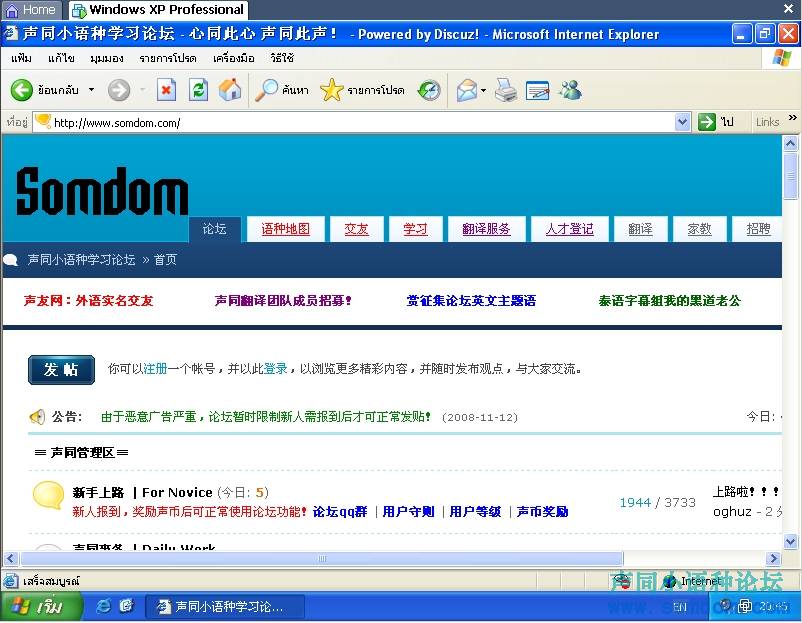Click the address bar URL field
Viewport: 802px width, 623px height.
(364, 123)
